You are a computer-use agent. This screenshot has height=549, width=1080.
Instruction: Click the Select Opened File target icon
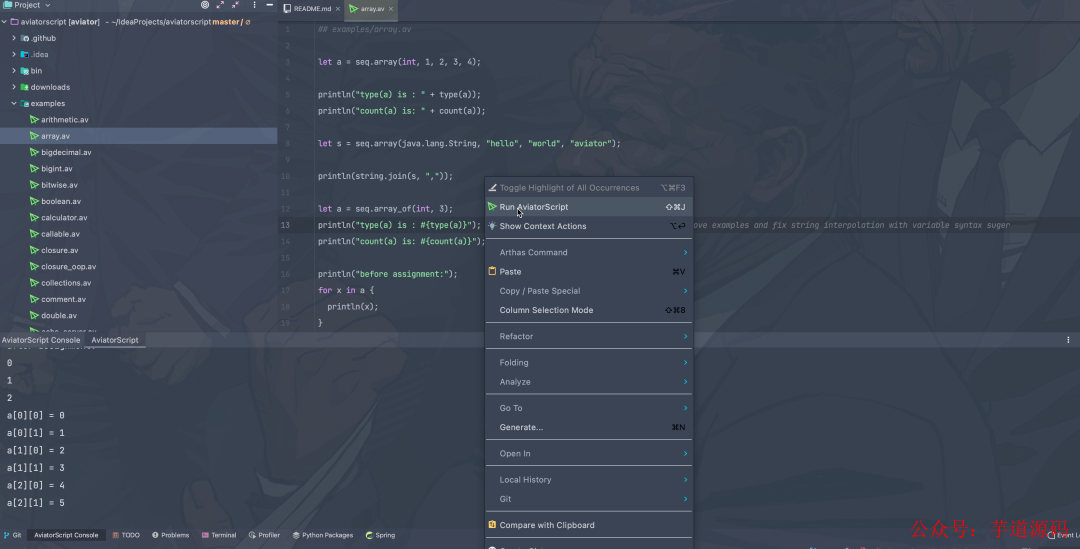[205, 5]
